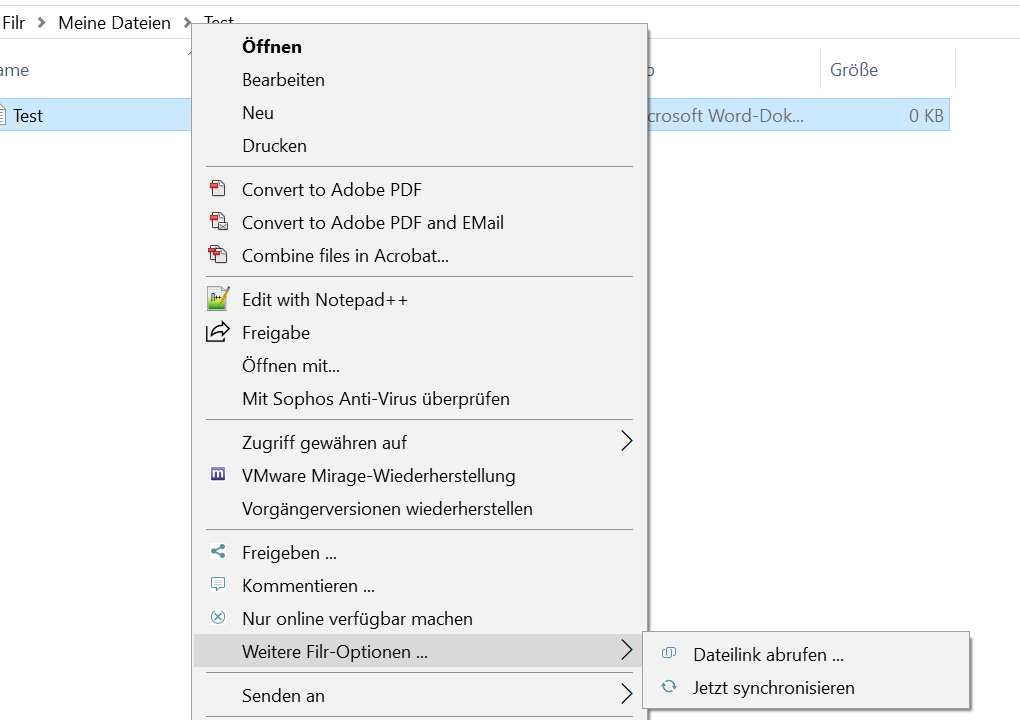Screen dimensions: 1020x720
Task: Expand the Senden an submenu arrow
Action: (626, 694)
